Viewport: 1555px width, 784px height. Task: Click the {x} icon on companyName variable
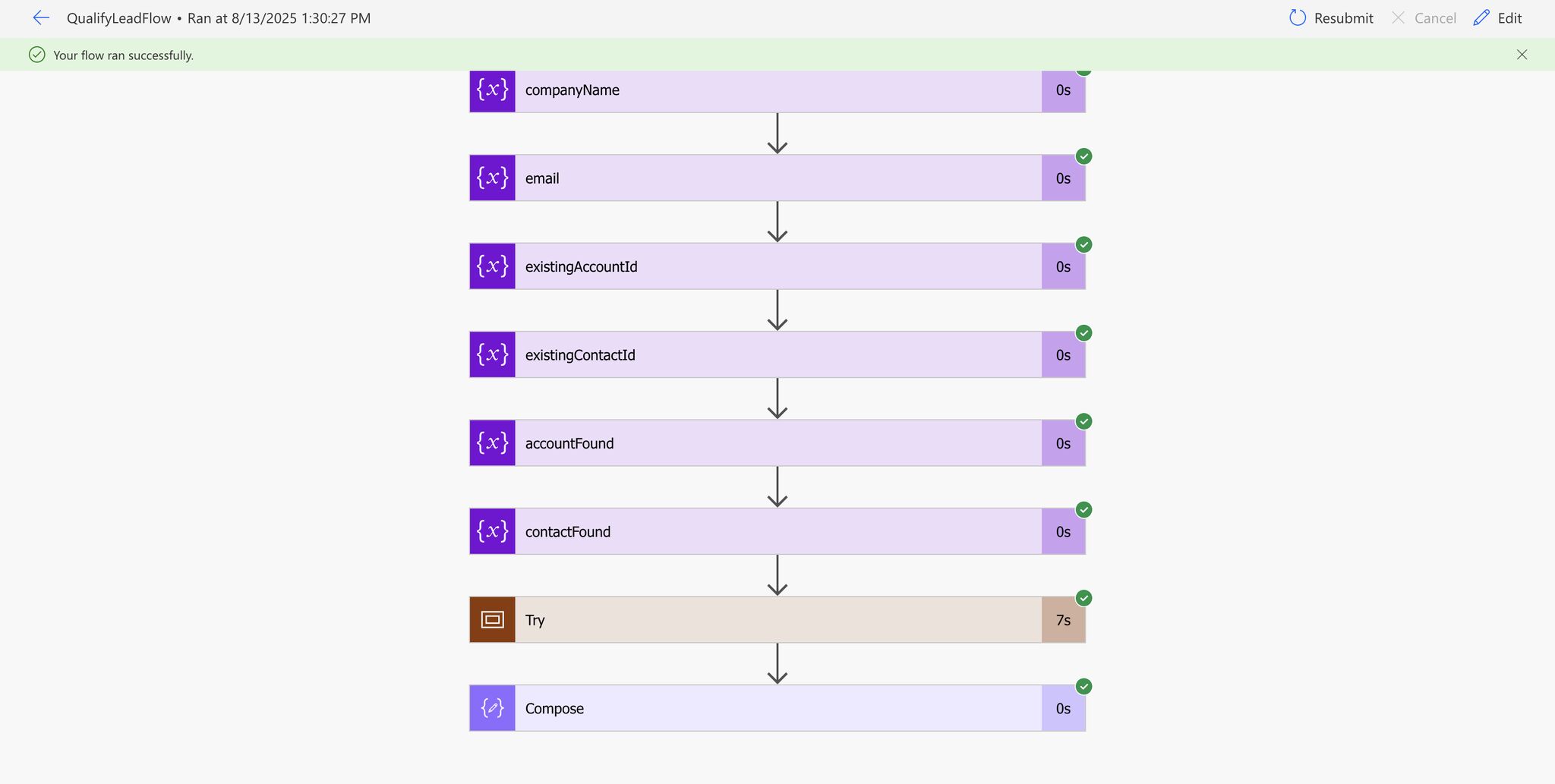[491, 90]
